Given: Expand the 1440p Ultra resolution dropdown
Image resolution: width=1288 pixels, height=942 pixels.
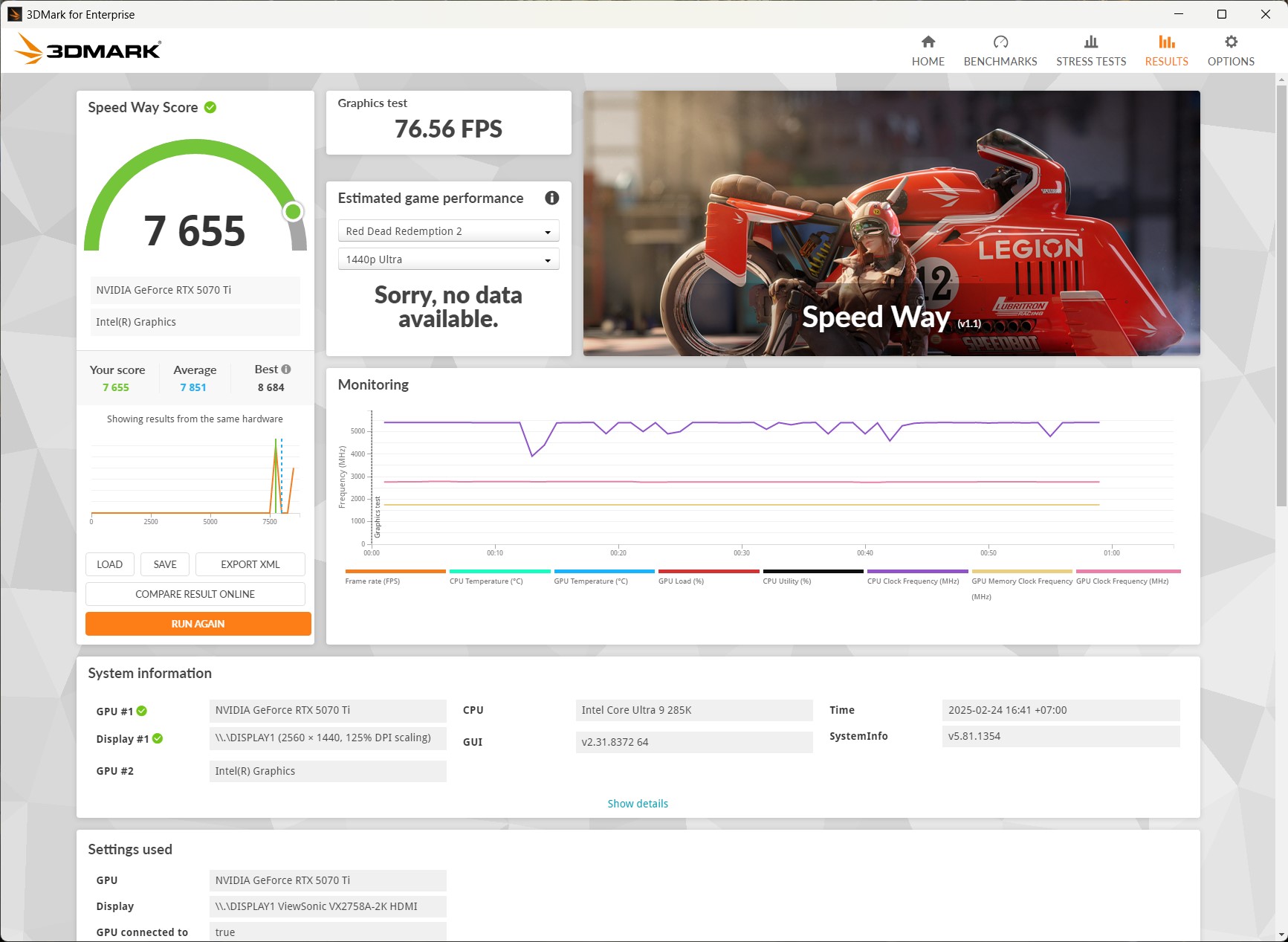Looking at the screenshot, I should point(448,259).
